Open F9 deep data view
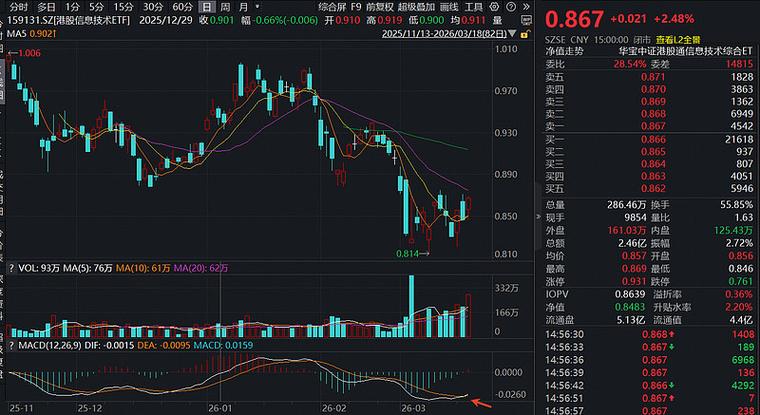Image resolution: width=760 pixels, height=415 pixels. [356, 7]
